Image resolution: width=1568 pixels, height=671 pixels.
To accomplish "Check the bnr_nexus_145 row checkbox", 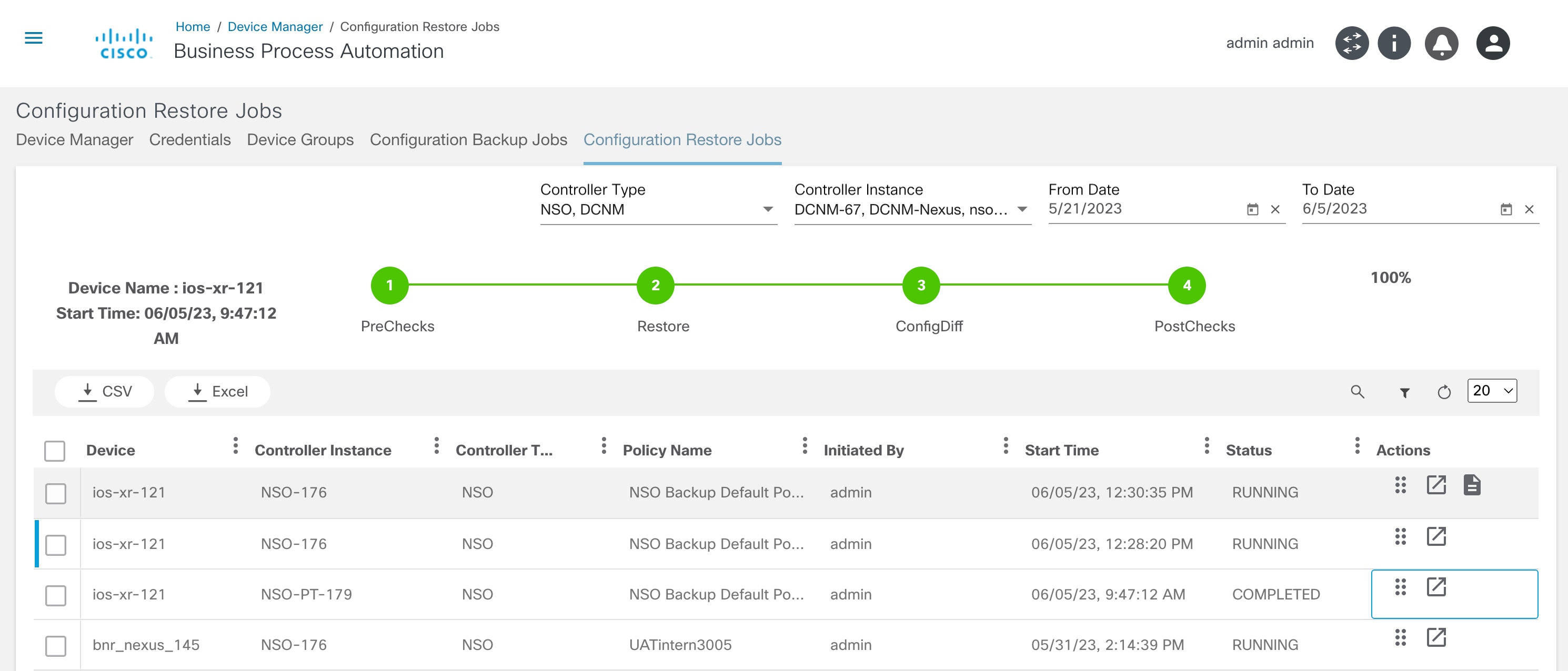I will 56,645.
